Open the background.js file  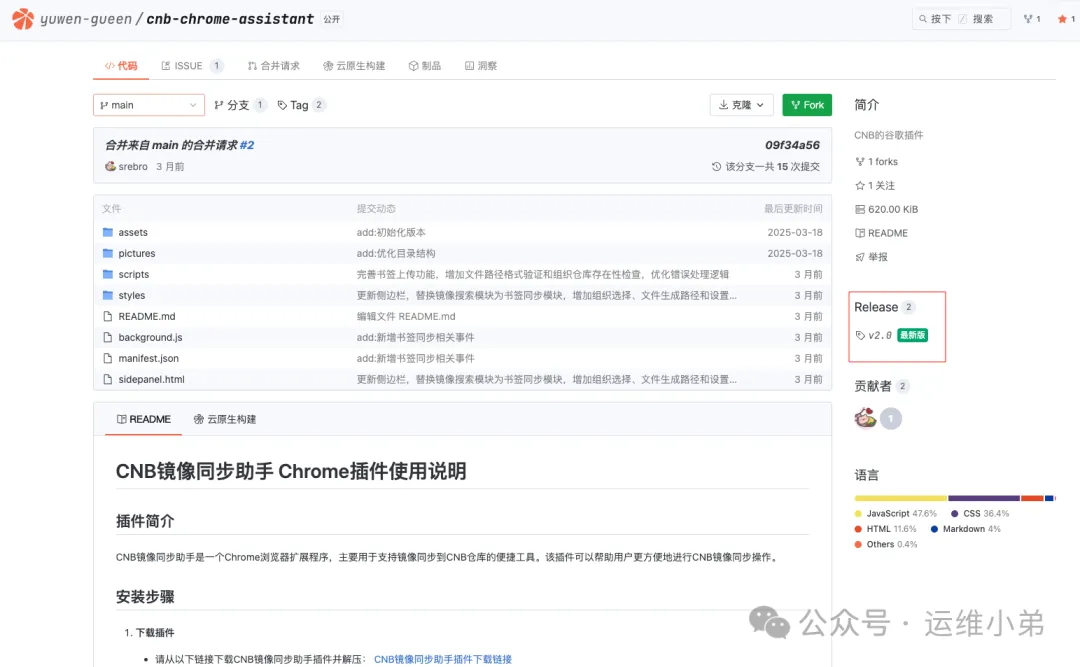tap(150, 337)
